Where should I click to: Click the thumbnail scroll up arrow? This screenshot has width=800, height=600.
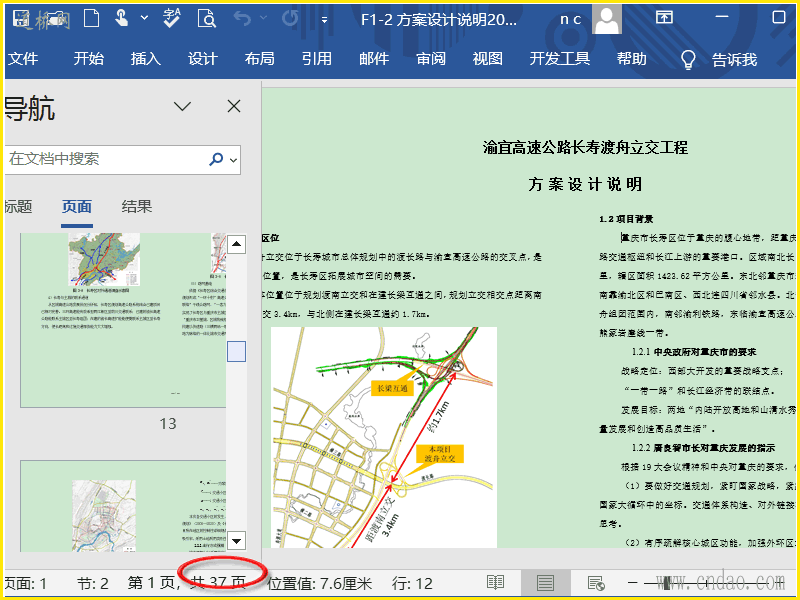236,244
